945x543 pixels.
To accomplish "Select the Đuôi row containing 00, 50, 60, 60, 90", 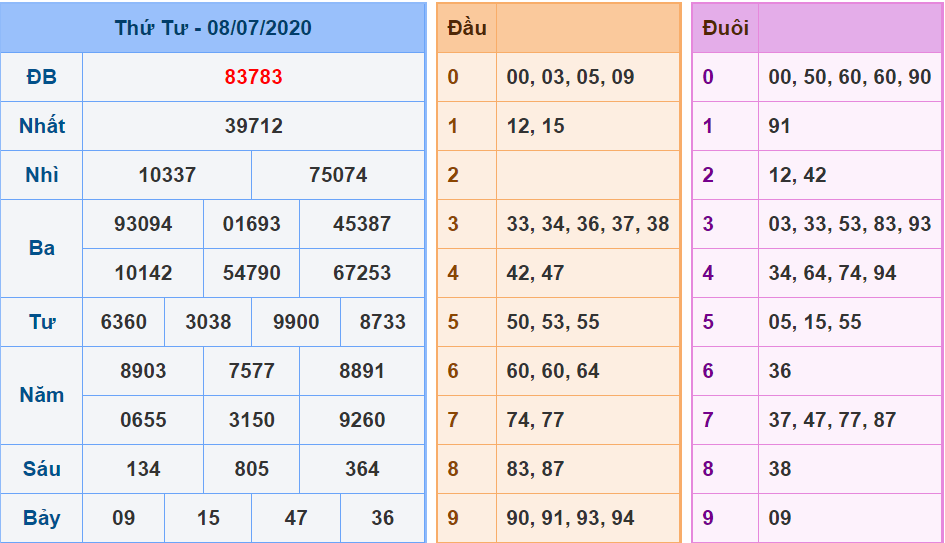I will pos(849,77).
